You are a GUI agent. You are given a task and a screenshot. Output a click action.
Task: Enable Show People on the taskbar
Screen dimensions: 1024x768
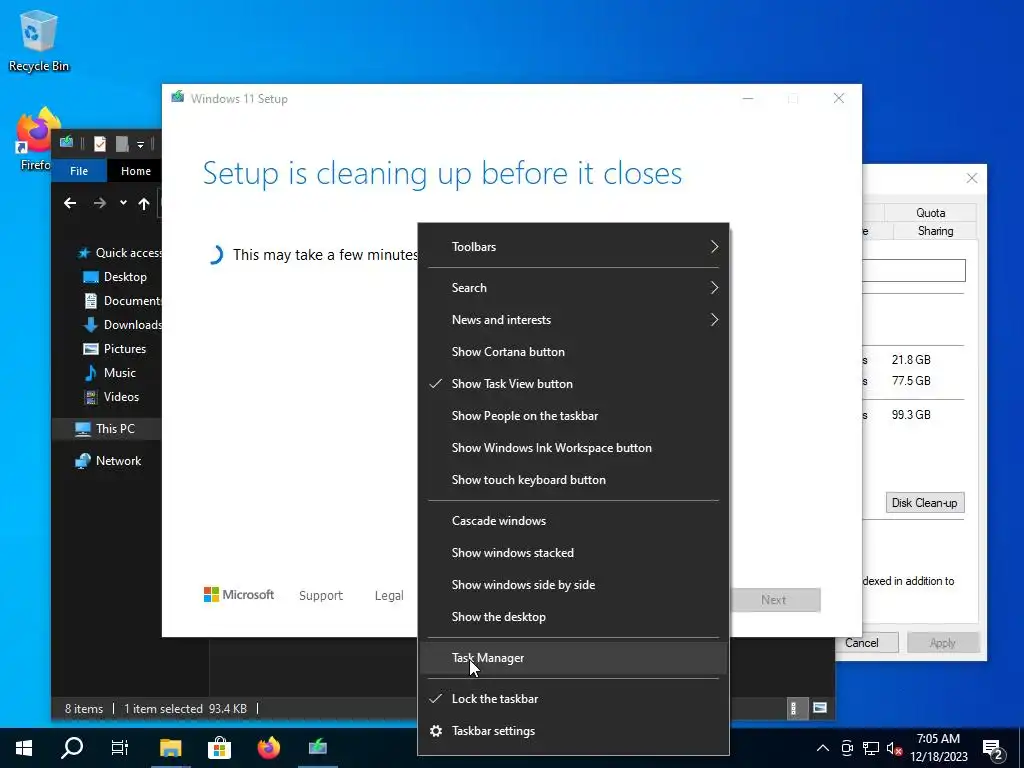[x=573, y=416]
